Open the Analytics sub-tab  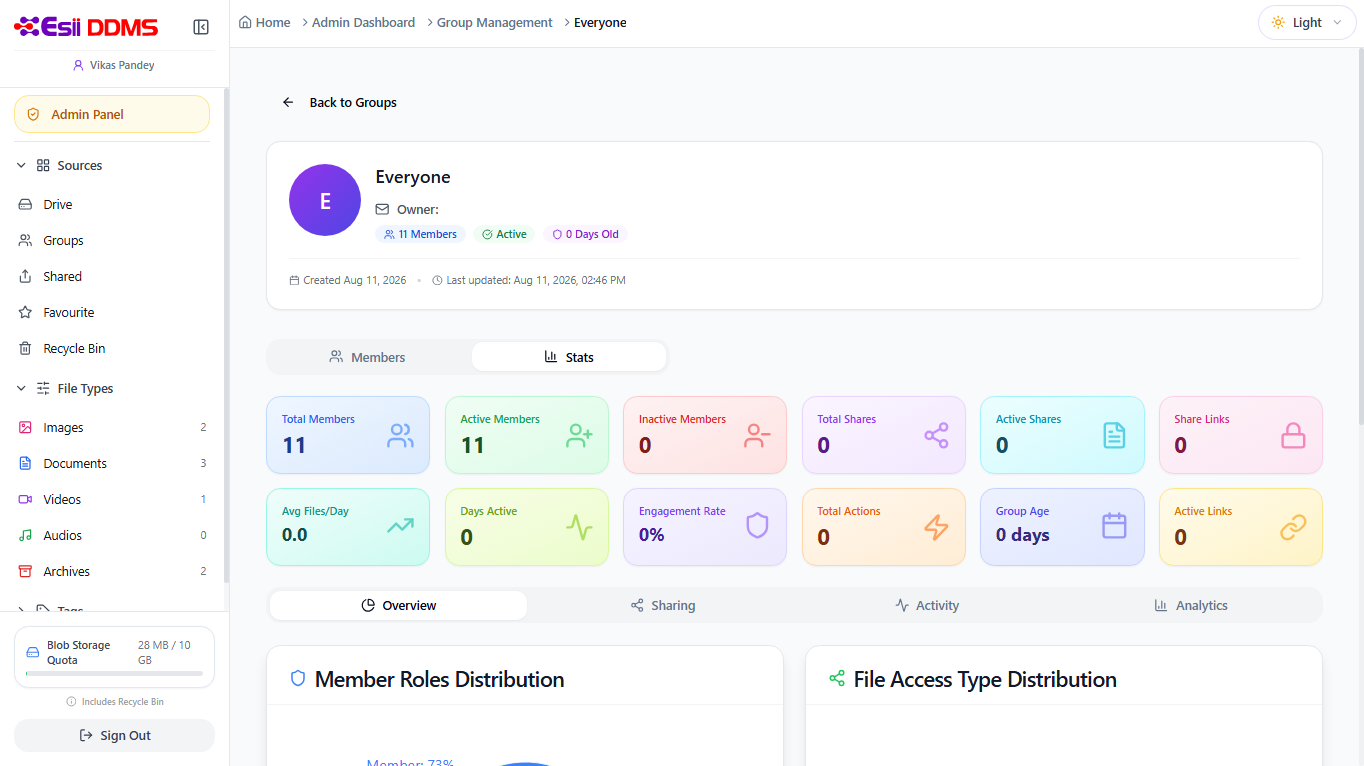click(x=1190, y=605)
